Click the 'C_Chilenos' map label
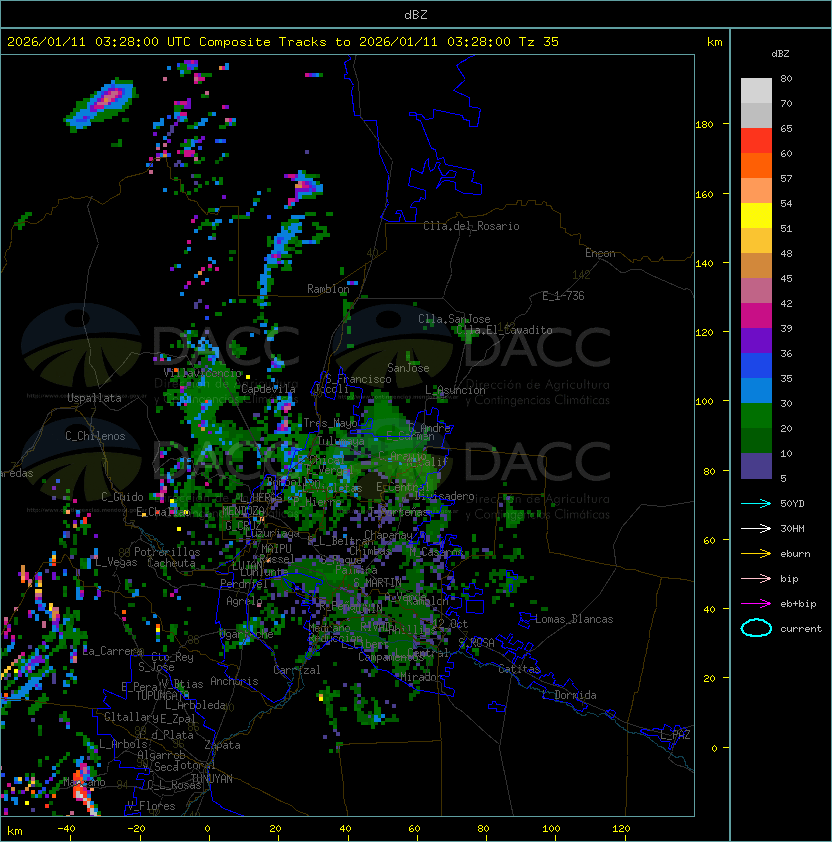The height and width of the screenshot is (842, 832). click(x=95, y=436)
